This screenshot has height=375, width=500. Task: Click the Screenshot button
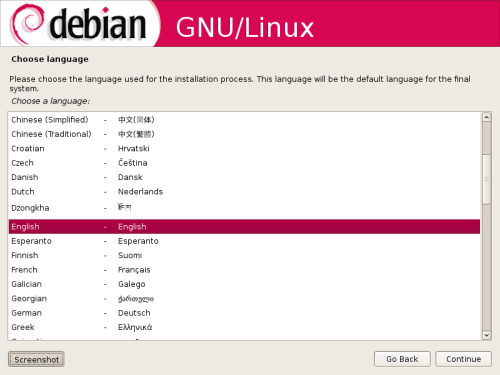pyautogui.click(x=36, y=360)
